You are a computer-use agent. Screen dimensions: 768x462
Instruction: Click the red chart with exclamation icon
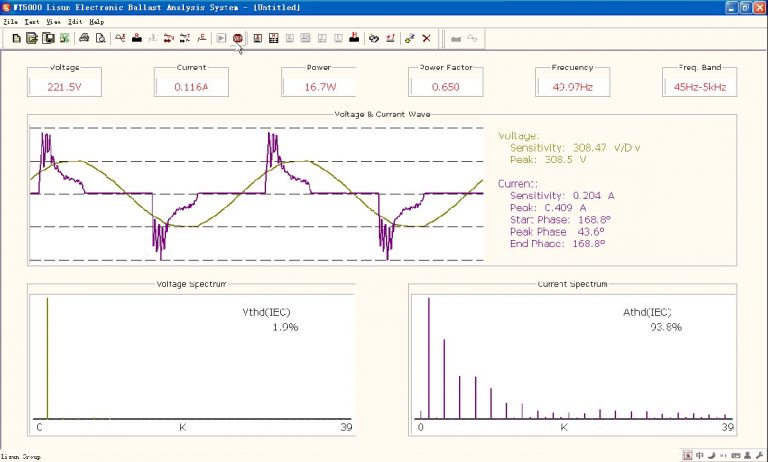point(390,38)
